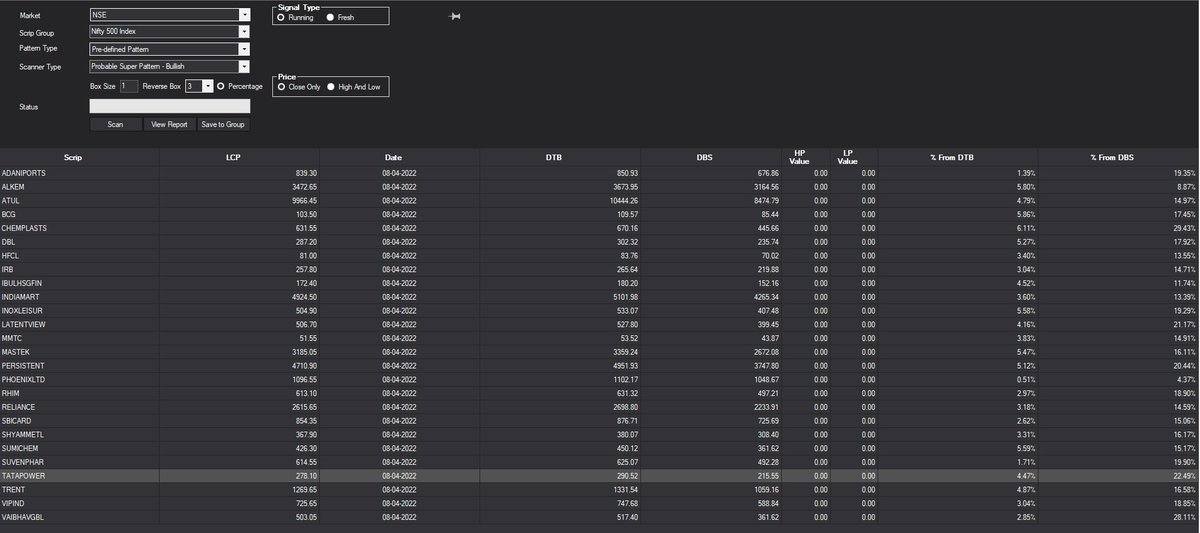Click the Status text field
Image resolution: width=1200 pixels, height=533 pixels.
click(x=169, y=105)
